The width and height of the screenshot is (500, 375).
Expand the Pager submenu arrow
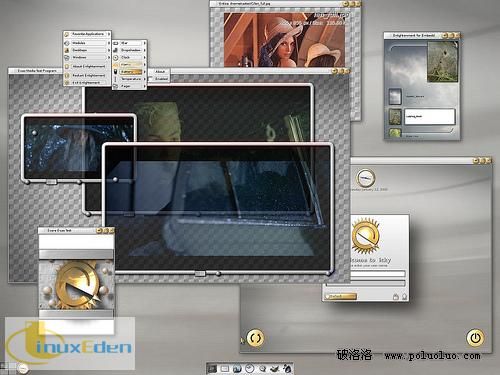pos(144,86)
